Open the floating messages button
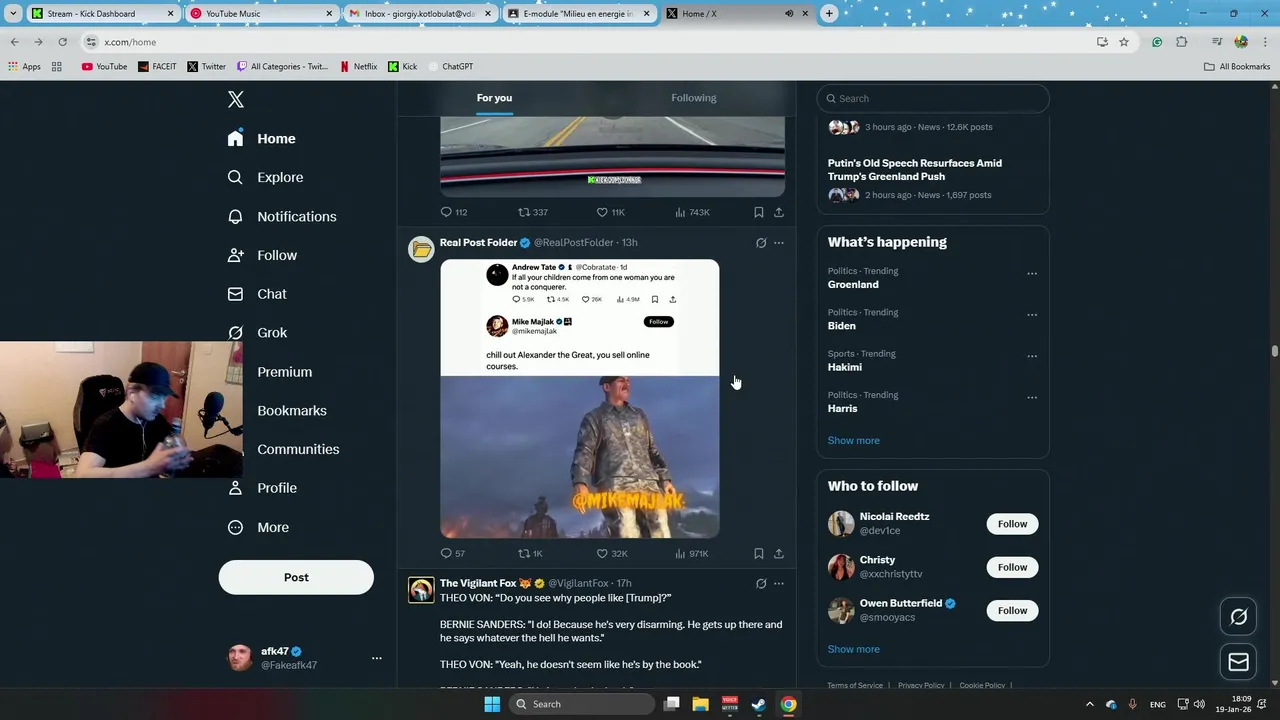This screenshot has width=1280, height=720. [1238, 662]
